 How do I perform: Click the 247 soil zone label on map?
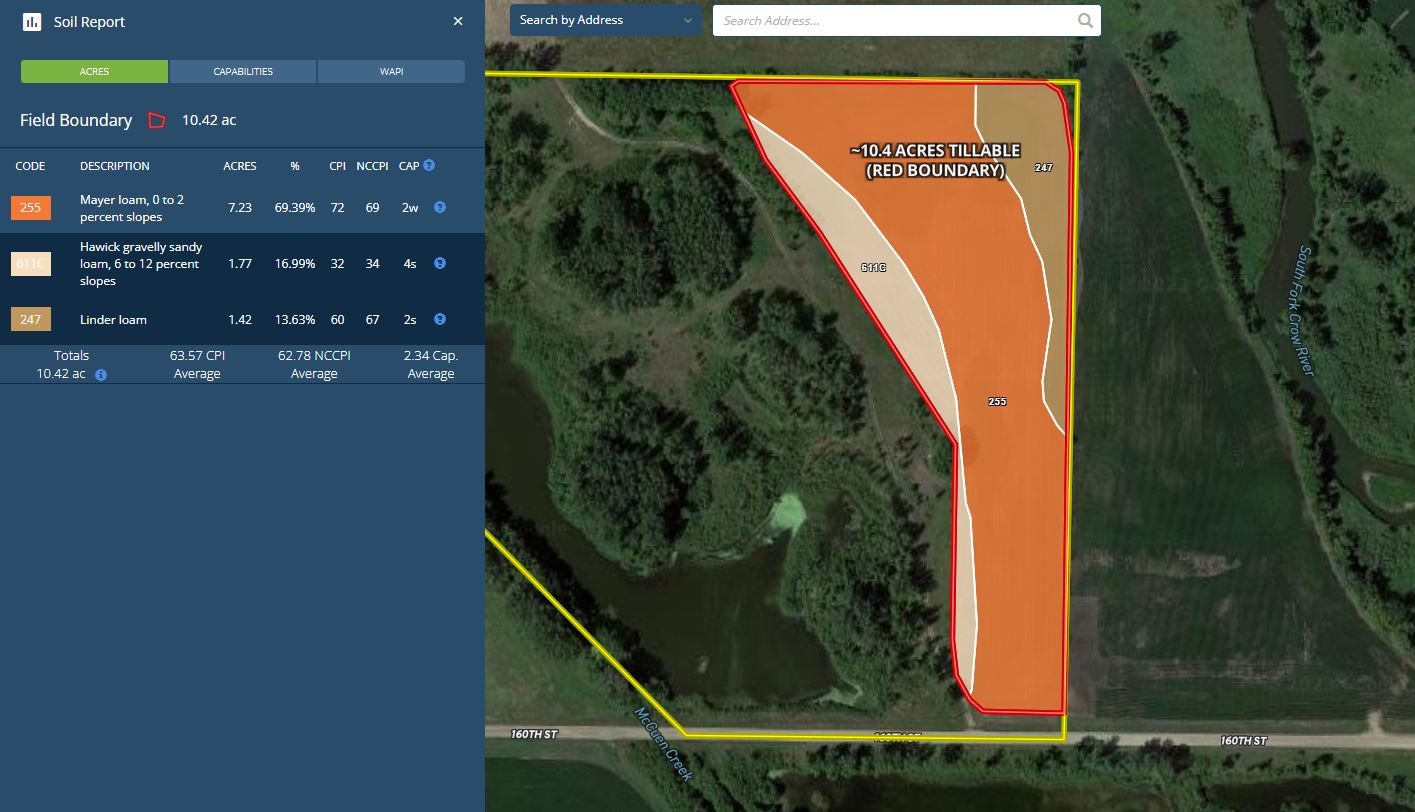pos(1043,168)
